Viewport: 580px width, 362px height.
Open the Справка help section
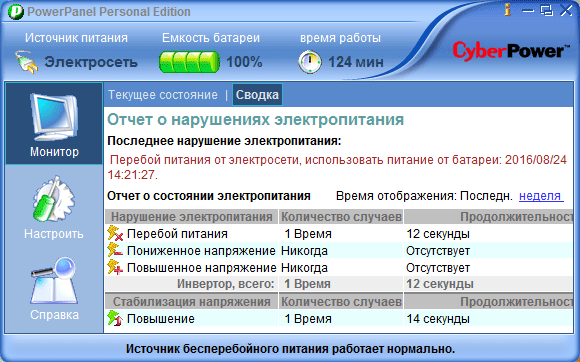pos(54,288)
